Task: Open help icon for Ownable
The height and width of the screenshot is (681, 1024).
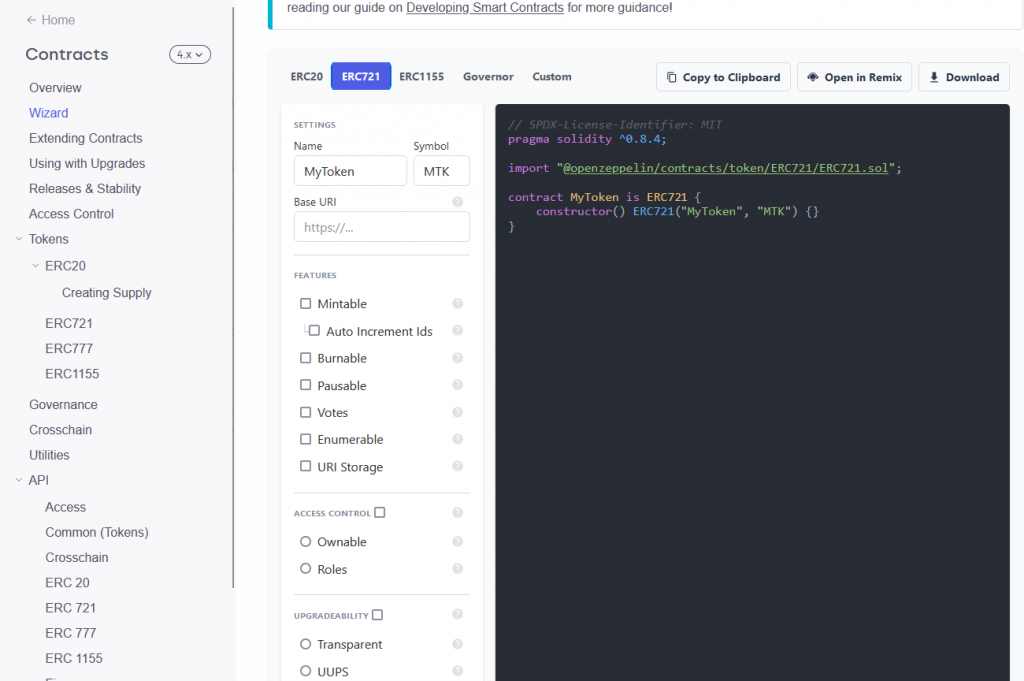Action: (x=458, y=541)
